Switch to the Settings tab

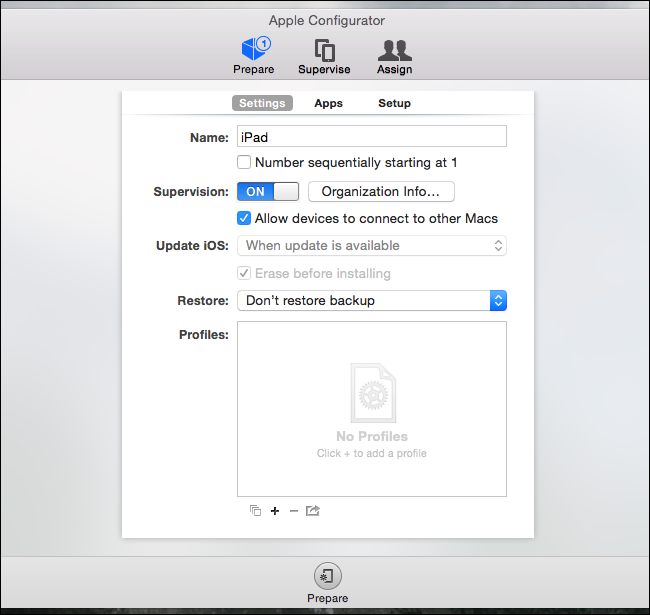tap(262, 103)
